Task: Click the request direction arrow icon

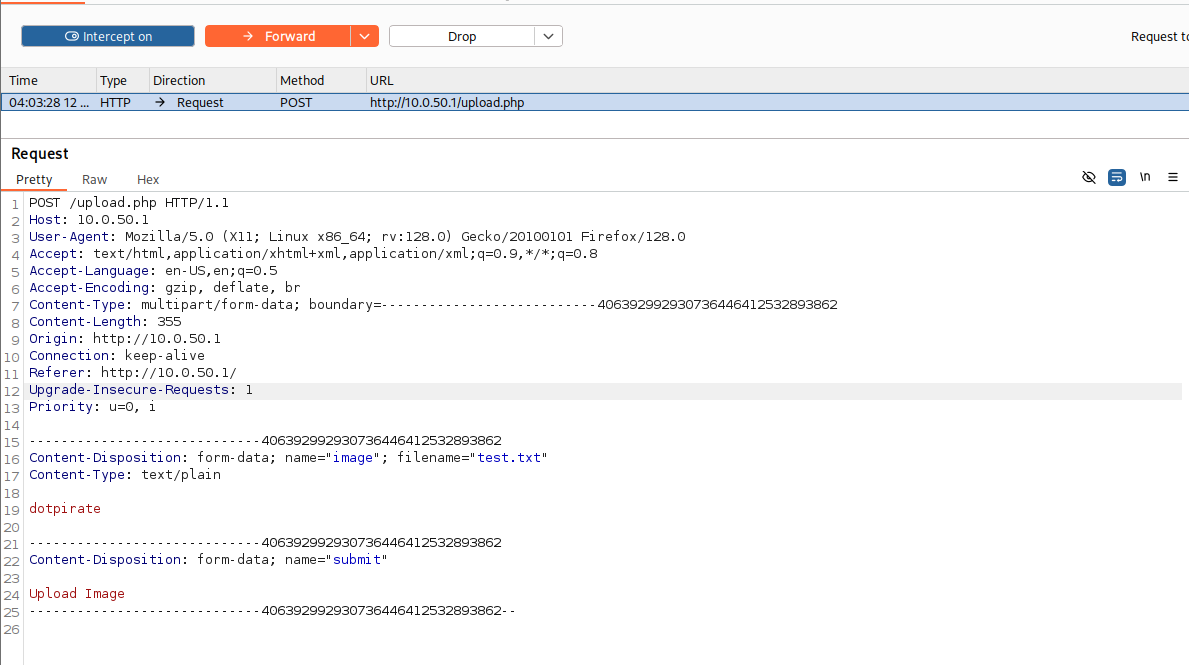Action: [160, 102]
